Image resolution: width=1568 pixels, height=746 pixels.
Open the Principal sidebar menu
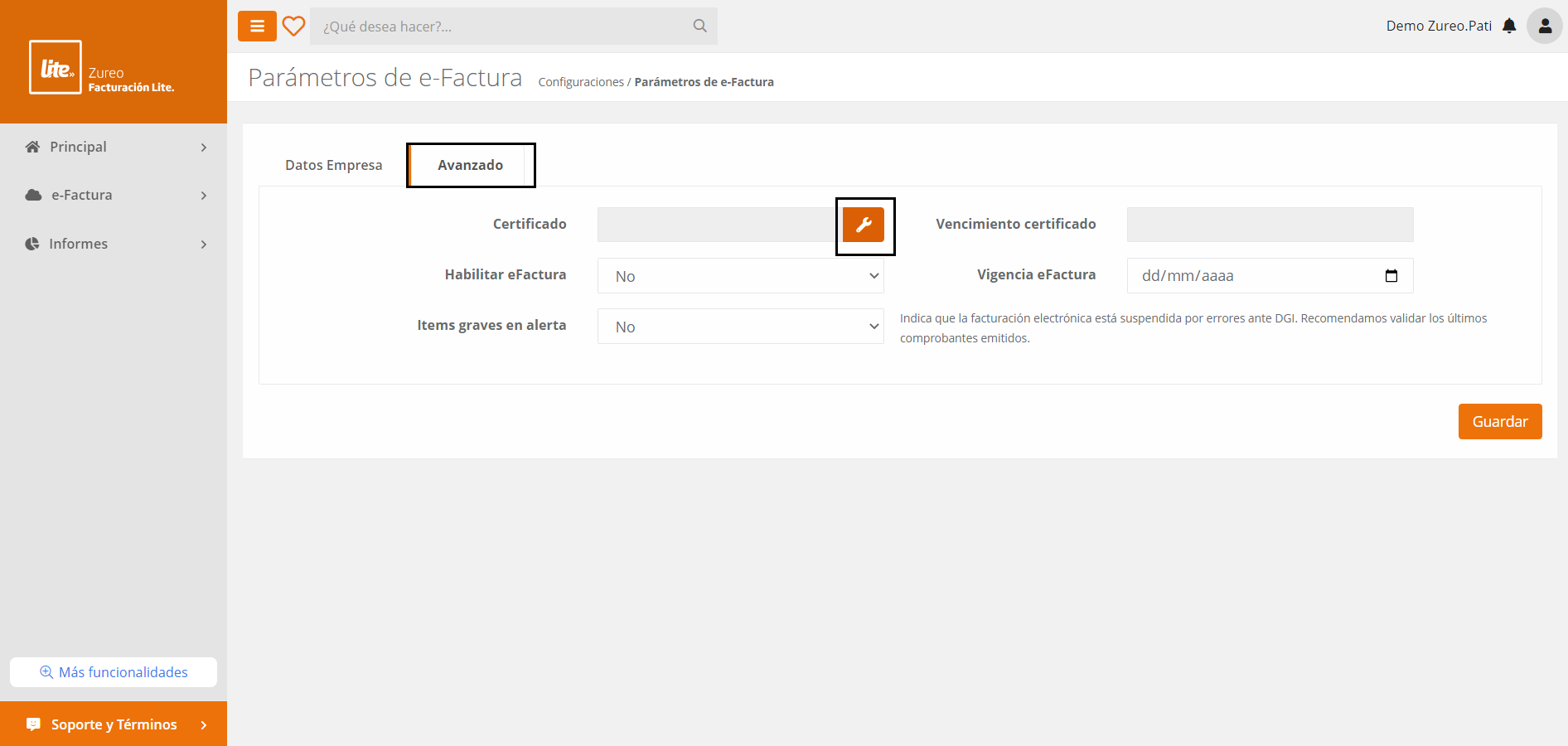click(114, 147)
